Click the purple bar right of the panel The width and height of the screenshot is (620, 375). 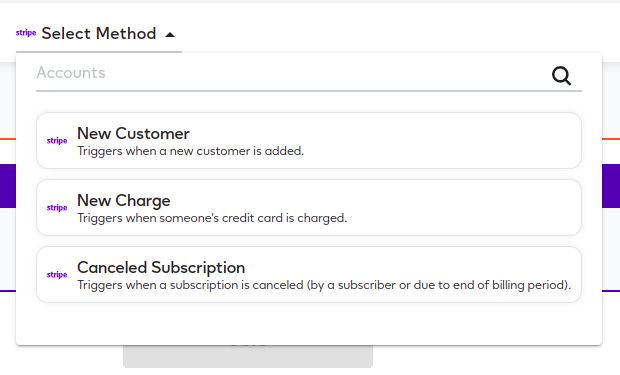(611, 186)
